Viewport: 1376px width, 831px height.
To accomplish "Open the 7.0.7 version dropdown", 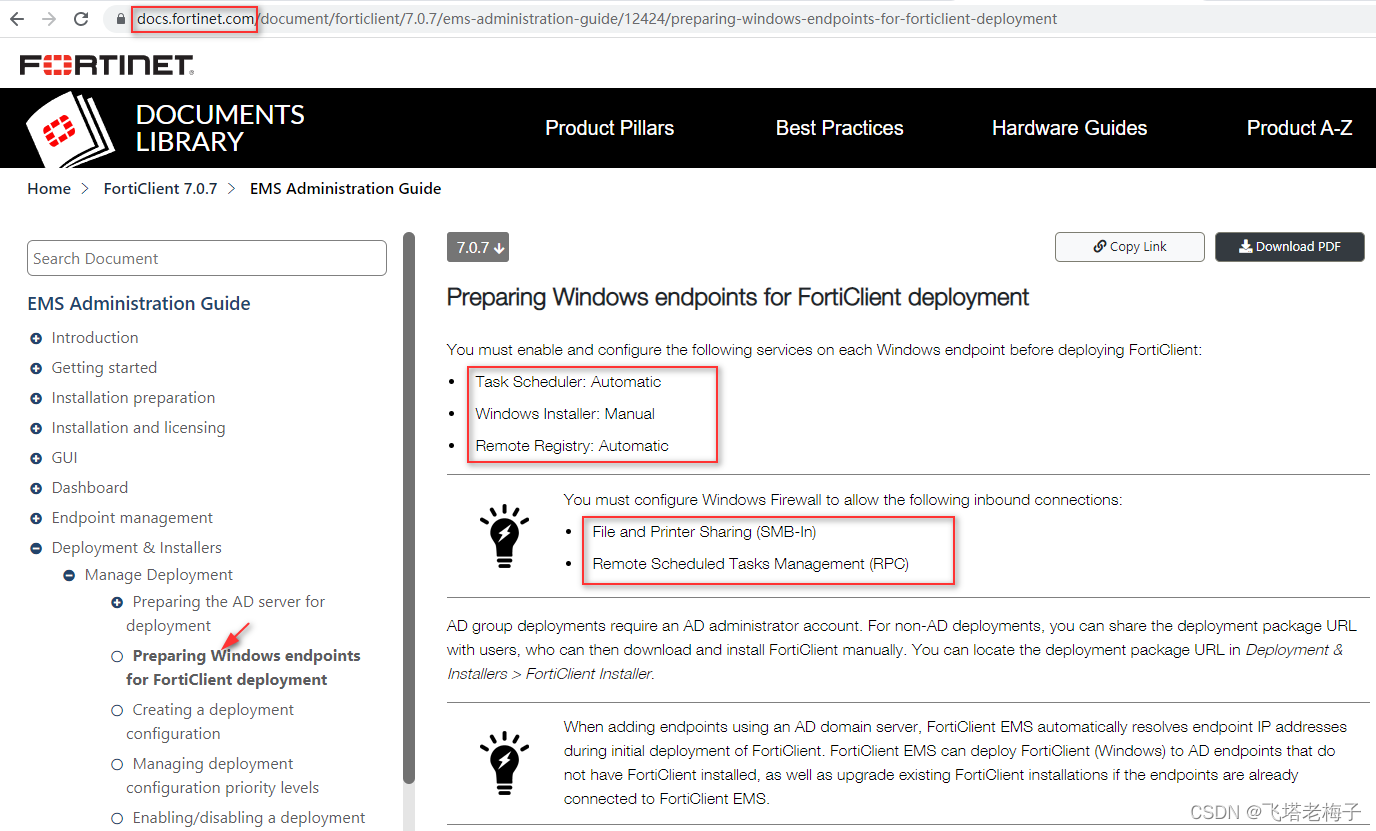I will 478,247.
